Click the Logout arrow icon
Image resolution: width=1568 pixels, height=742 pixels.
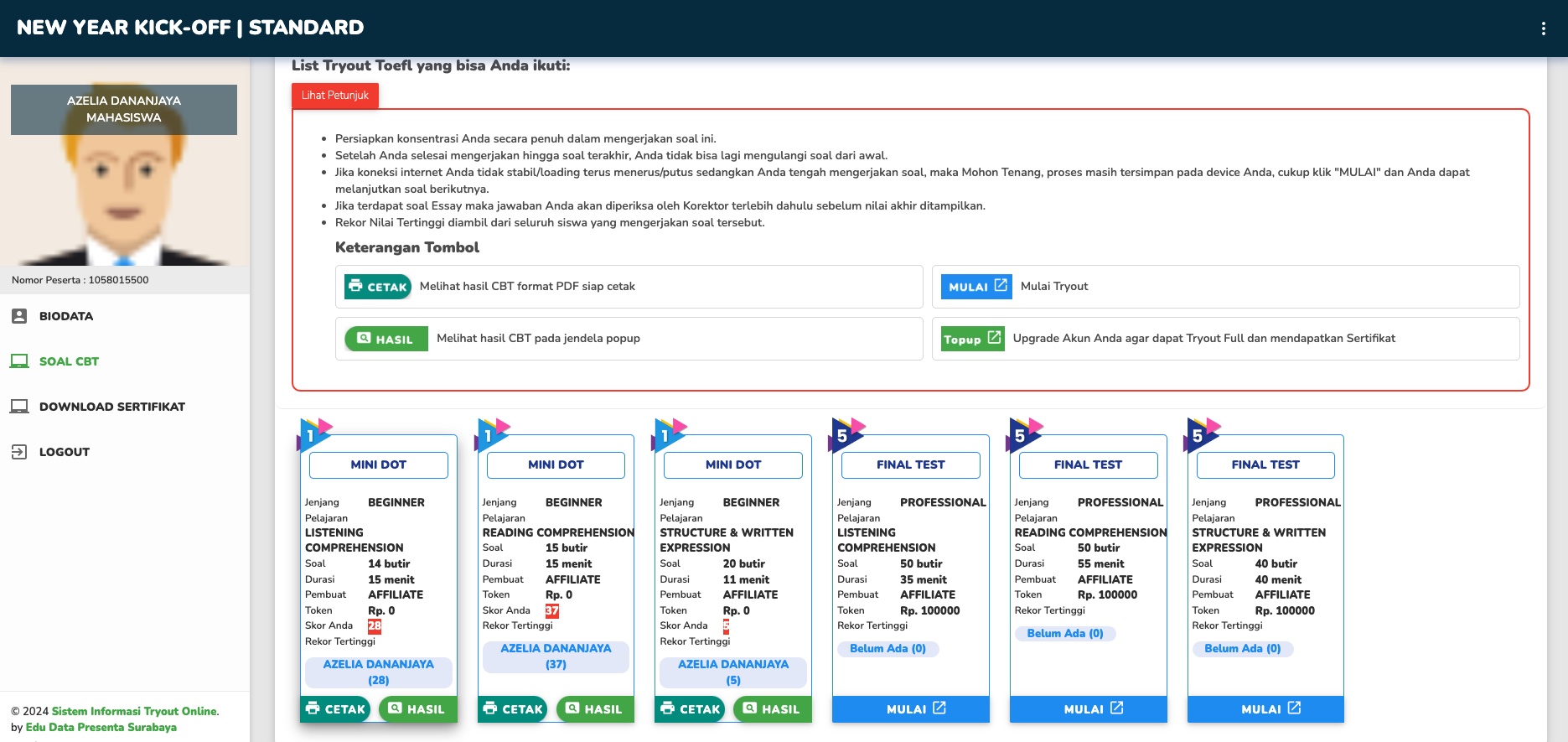click(19, 452)
